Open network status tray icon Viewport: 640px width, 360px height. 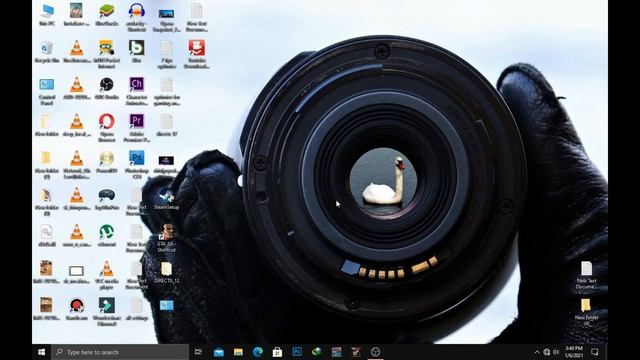pos(547,352)
